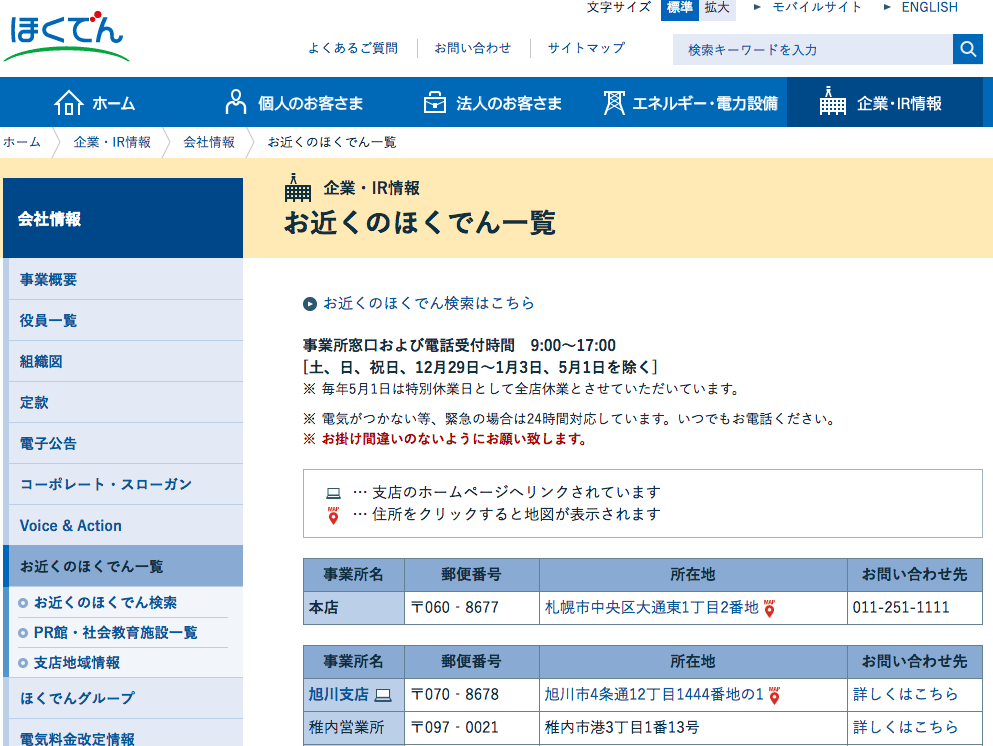The height and width of the screenshot is (746, 993).
Task: Open 企業・IR情報 navigation tab
Action: (885, 103)
